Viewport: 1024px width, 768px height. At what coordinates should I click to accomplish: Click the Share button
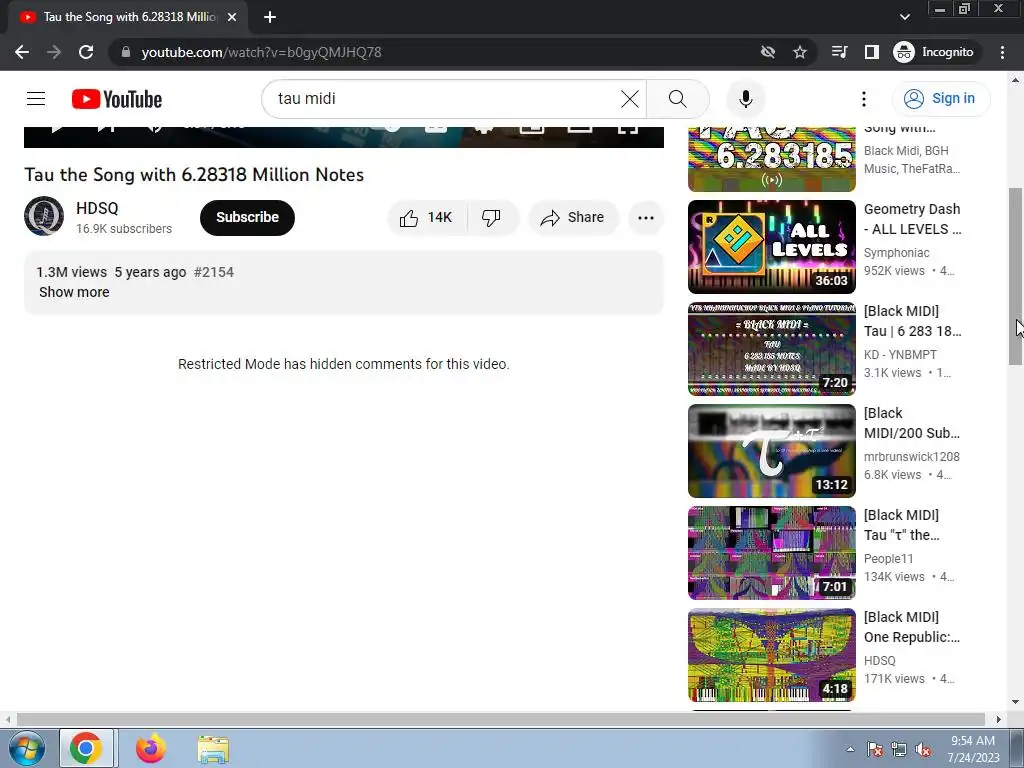(573, 217)
